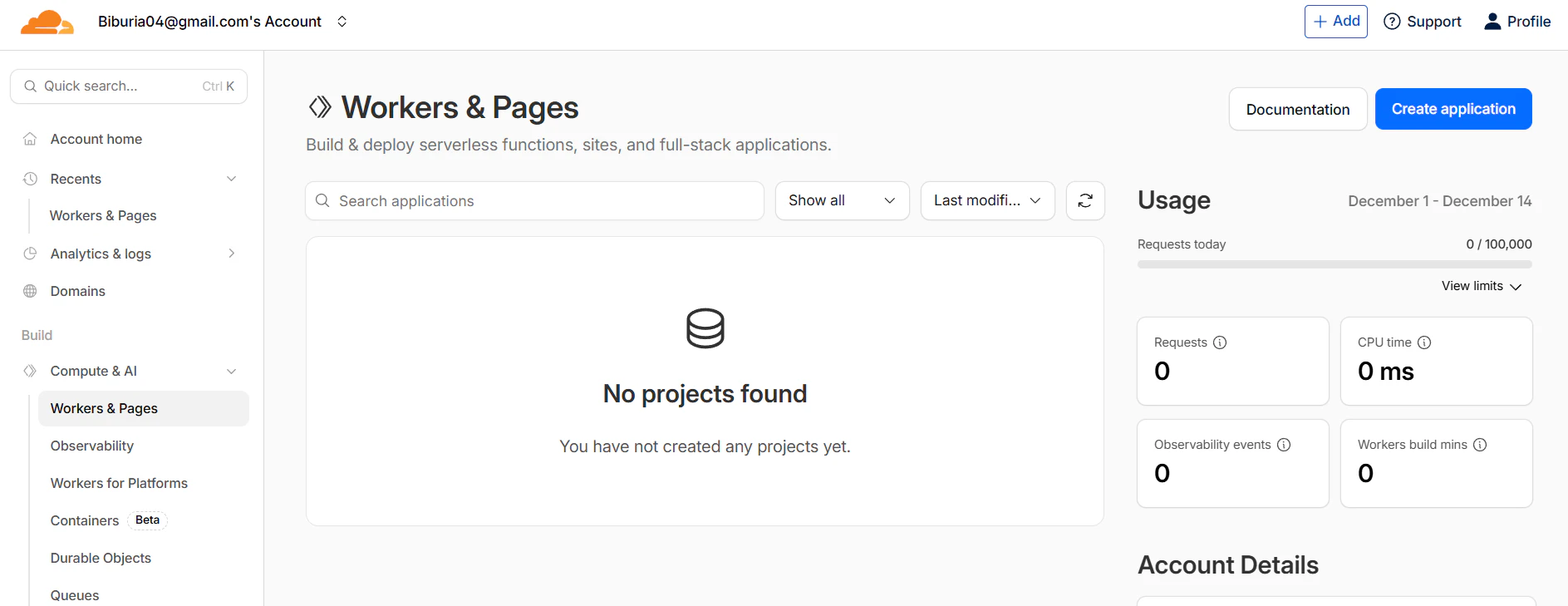Screen dimensions: 1568x606
Task: Focus the Search applications field
Action: [534, 200]
